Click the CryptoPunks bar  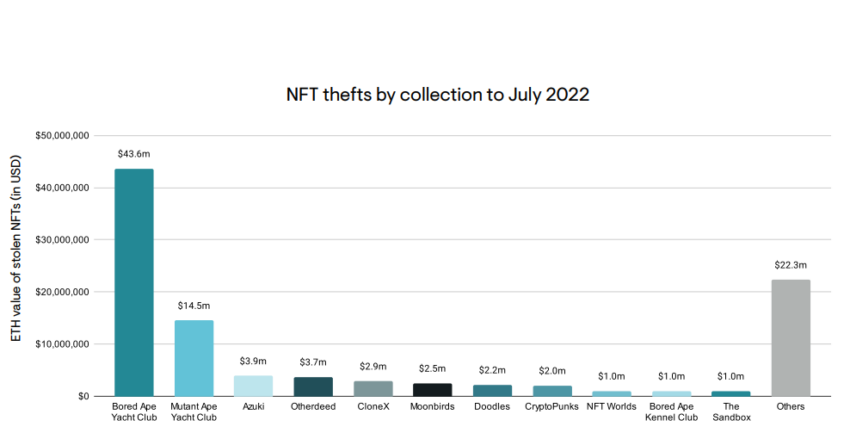click(552, 391)
